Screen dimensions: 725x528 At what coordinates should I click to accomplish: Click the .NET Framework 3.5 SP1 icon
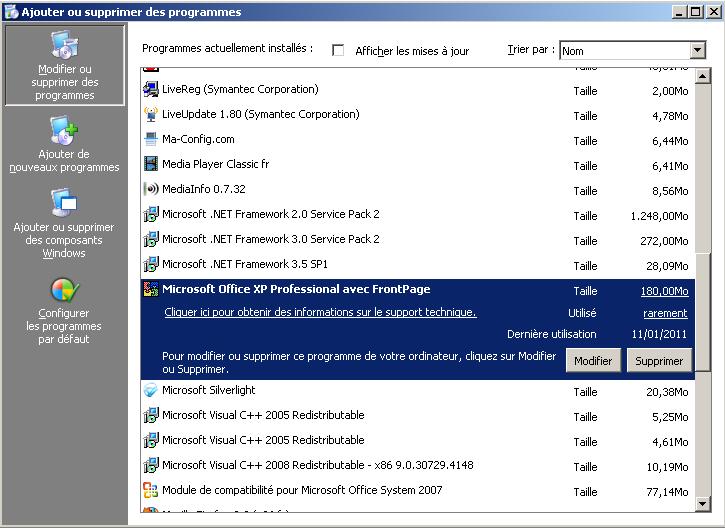coord(151,264)
